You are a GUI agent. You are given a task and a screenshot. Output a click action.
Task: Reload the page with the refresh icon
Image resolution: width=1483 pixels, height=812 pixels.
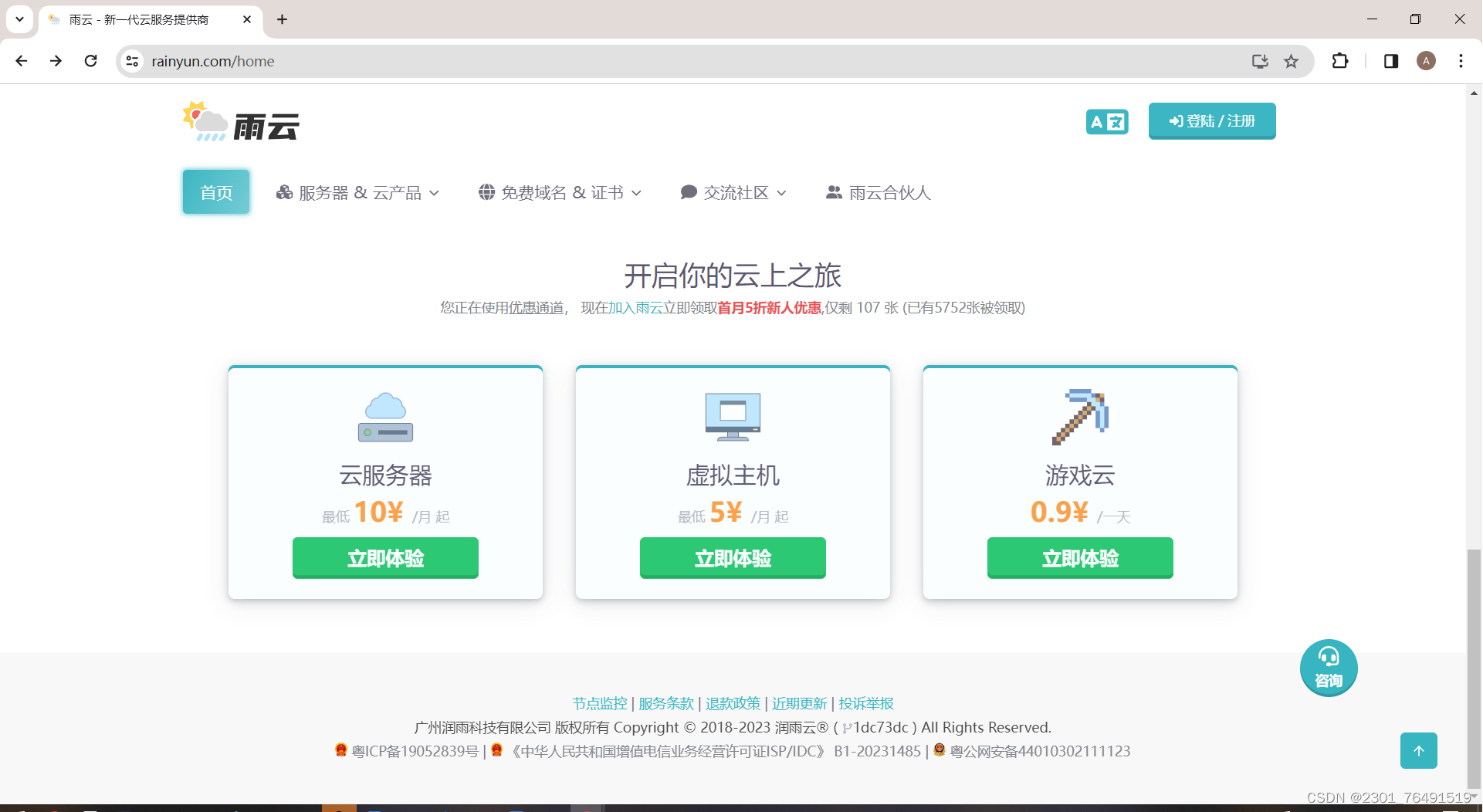[90, 61]
